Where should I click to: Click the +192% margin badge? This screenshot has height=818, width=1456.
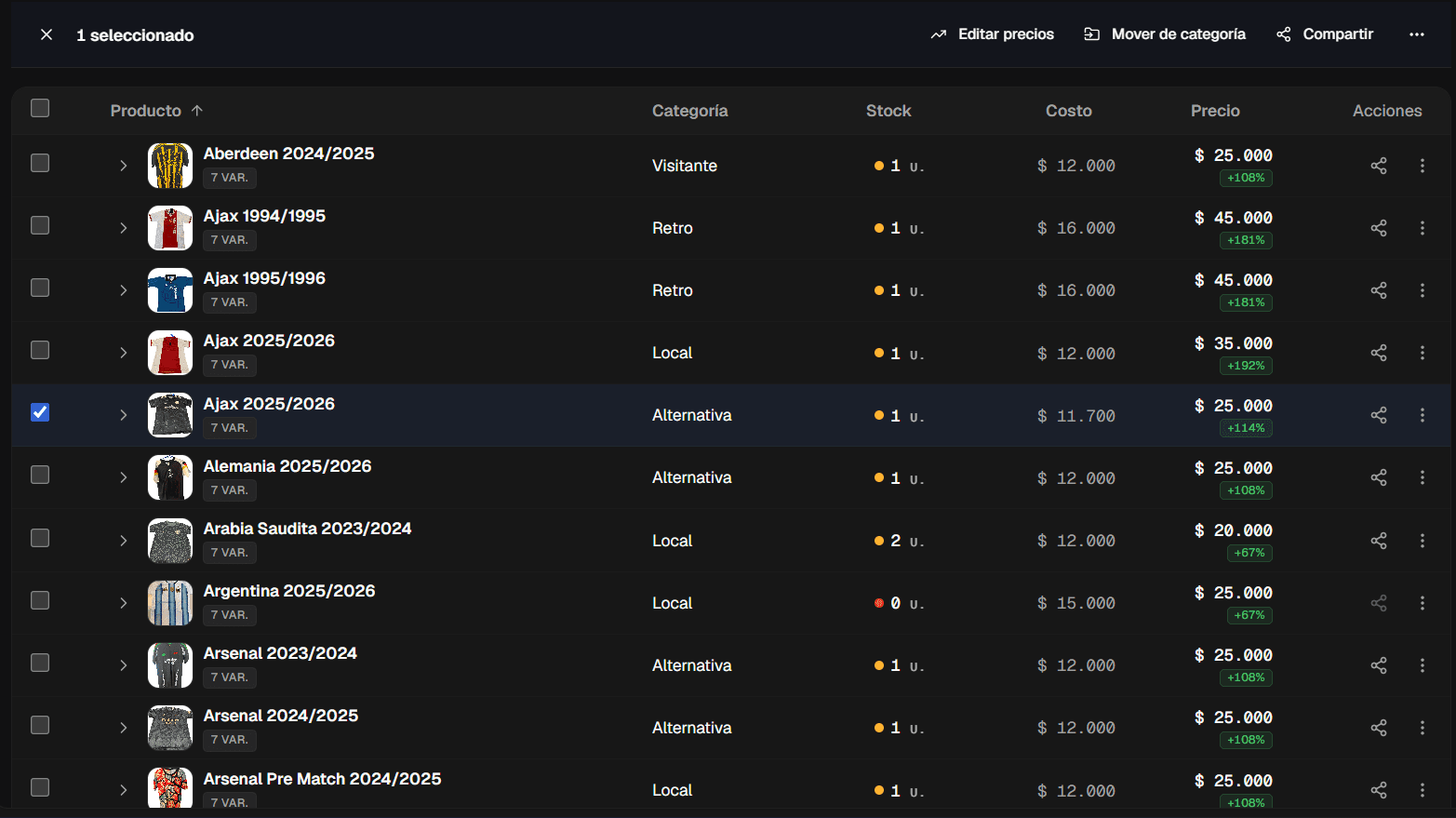(1246, 366)
